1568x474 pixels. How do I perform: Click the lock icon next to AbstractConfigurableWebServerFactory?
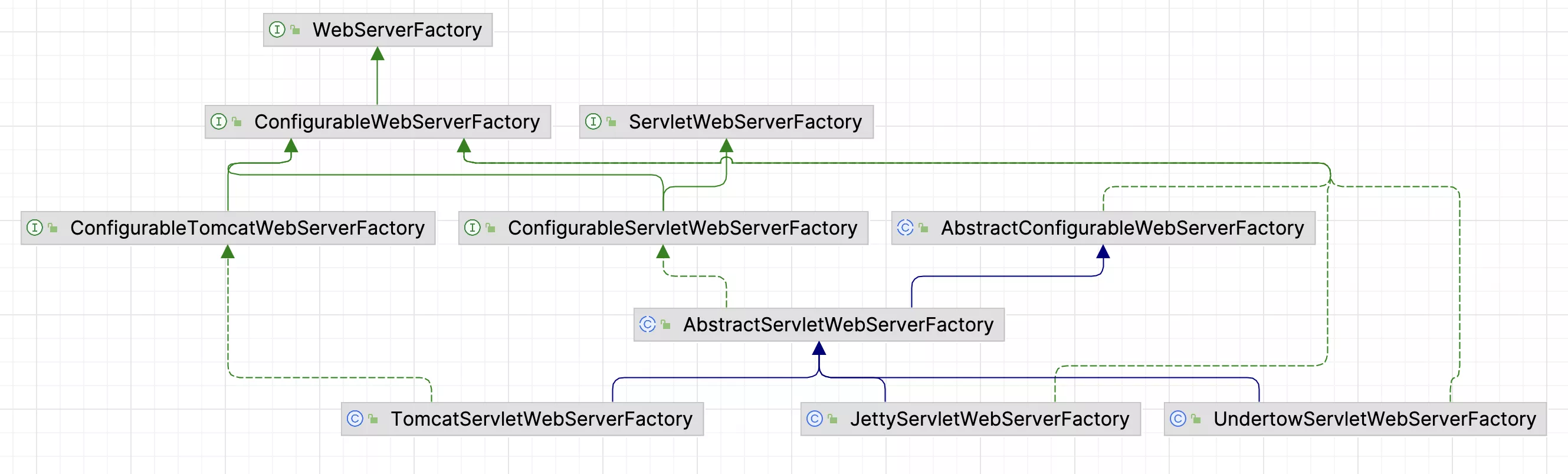[923, 228]
